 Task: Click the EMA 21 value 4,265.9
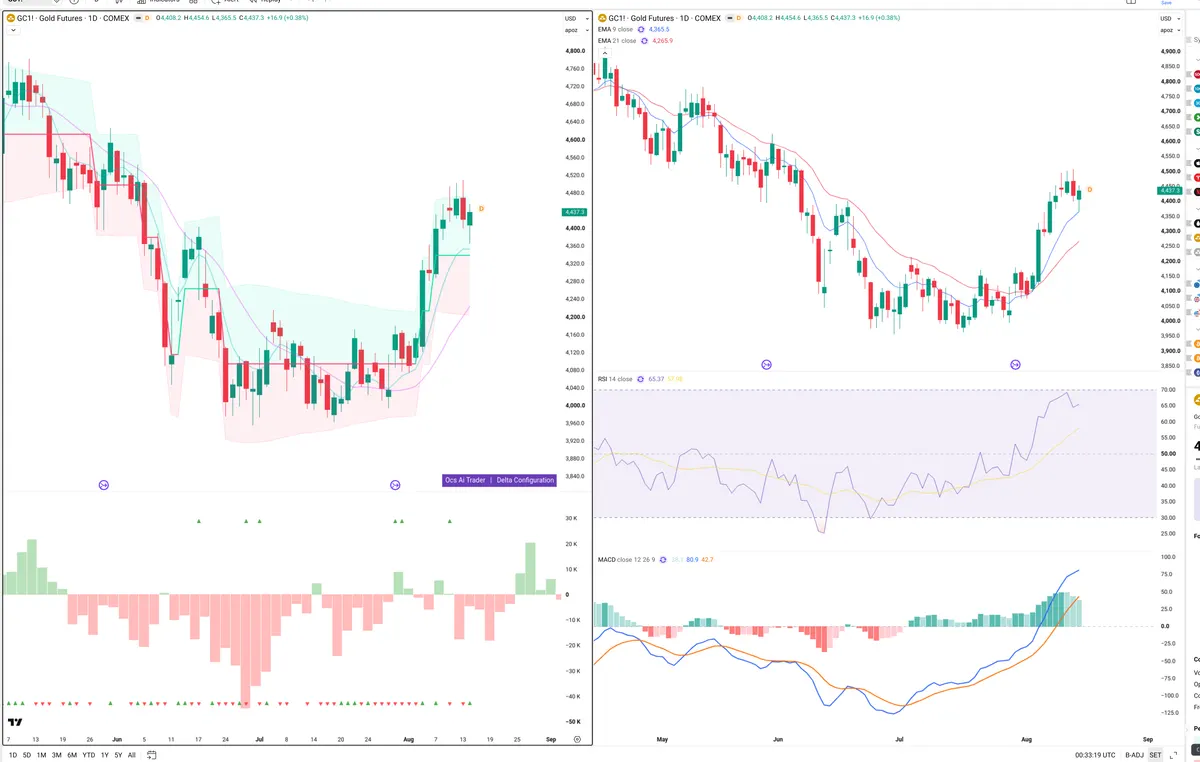tap(662, 41)
